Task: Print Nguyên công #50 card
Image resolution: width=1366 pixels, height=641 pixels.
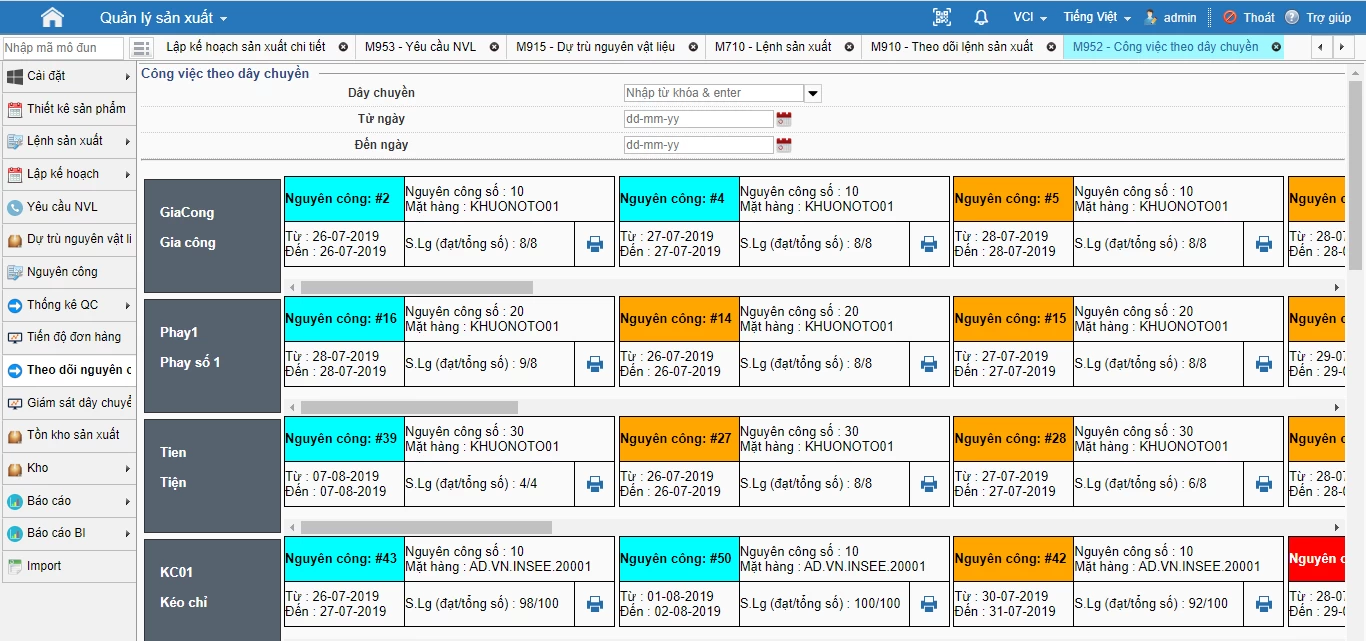Action: [x=929, y=603]
